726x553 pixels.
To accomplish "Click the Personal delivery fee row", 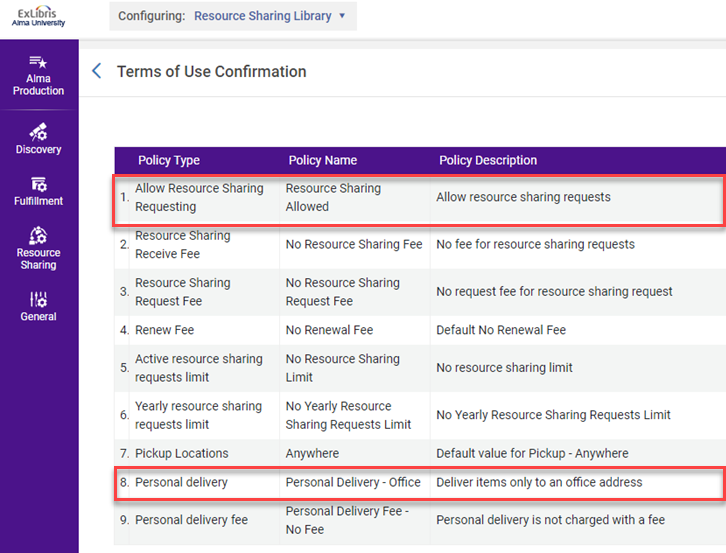I will [191, 520].
